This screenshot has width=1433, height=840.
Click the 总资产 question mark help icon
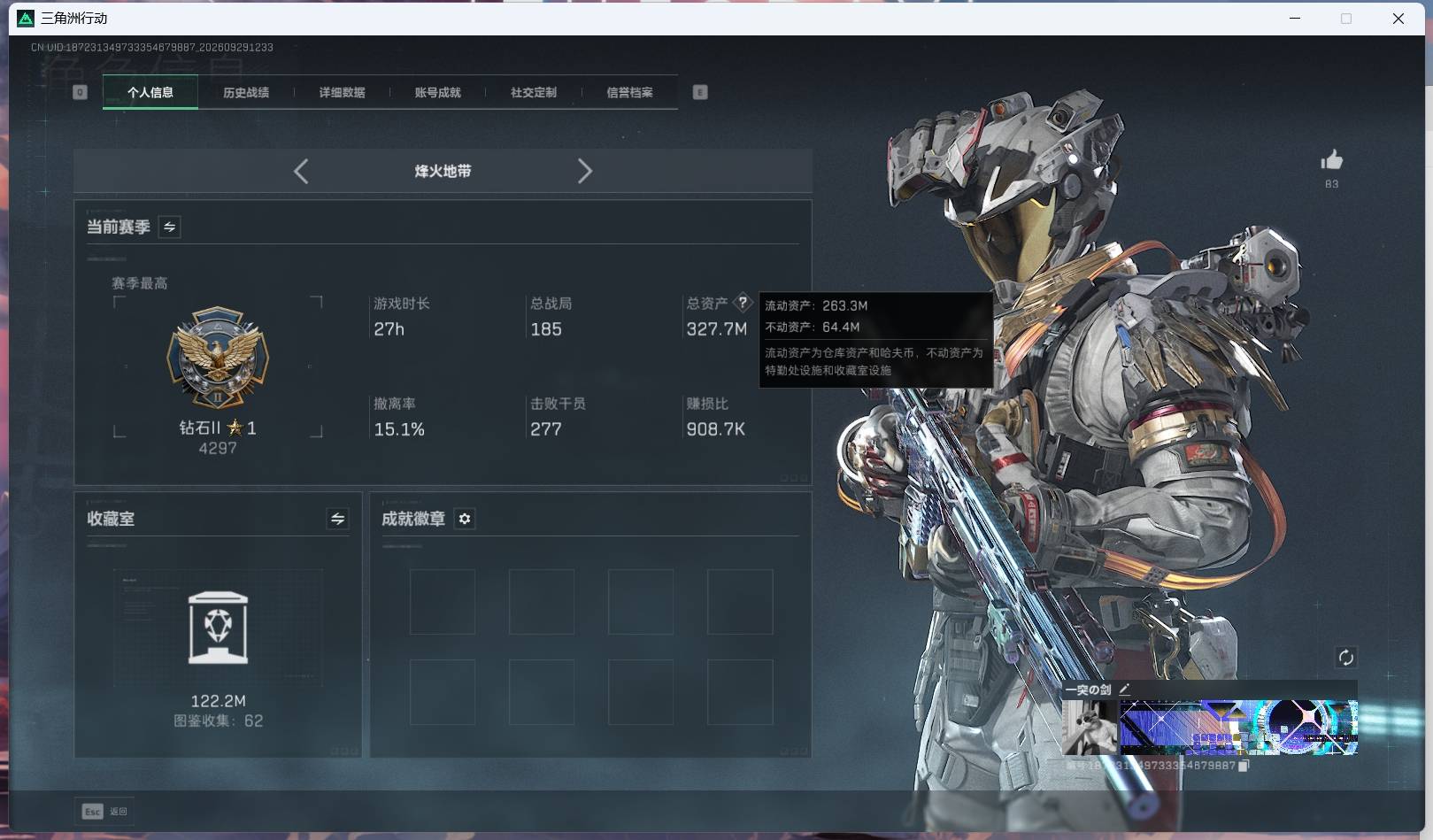(743, 303)
